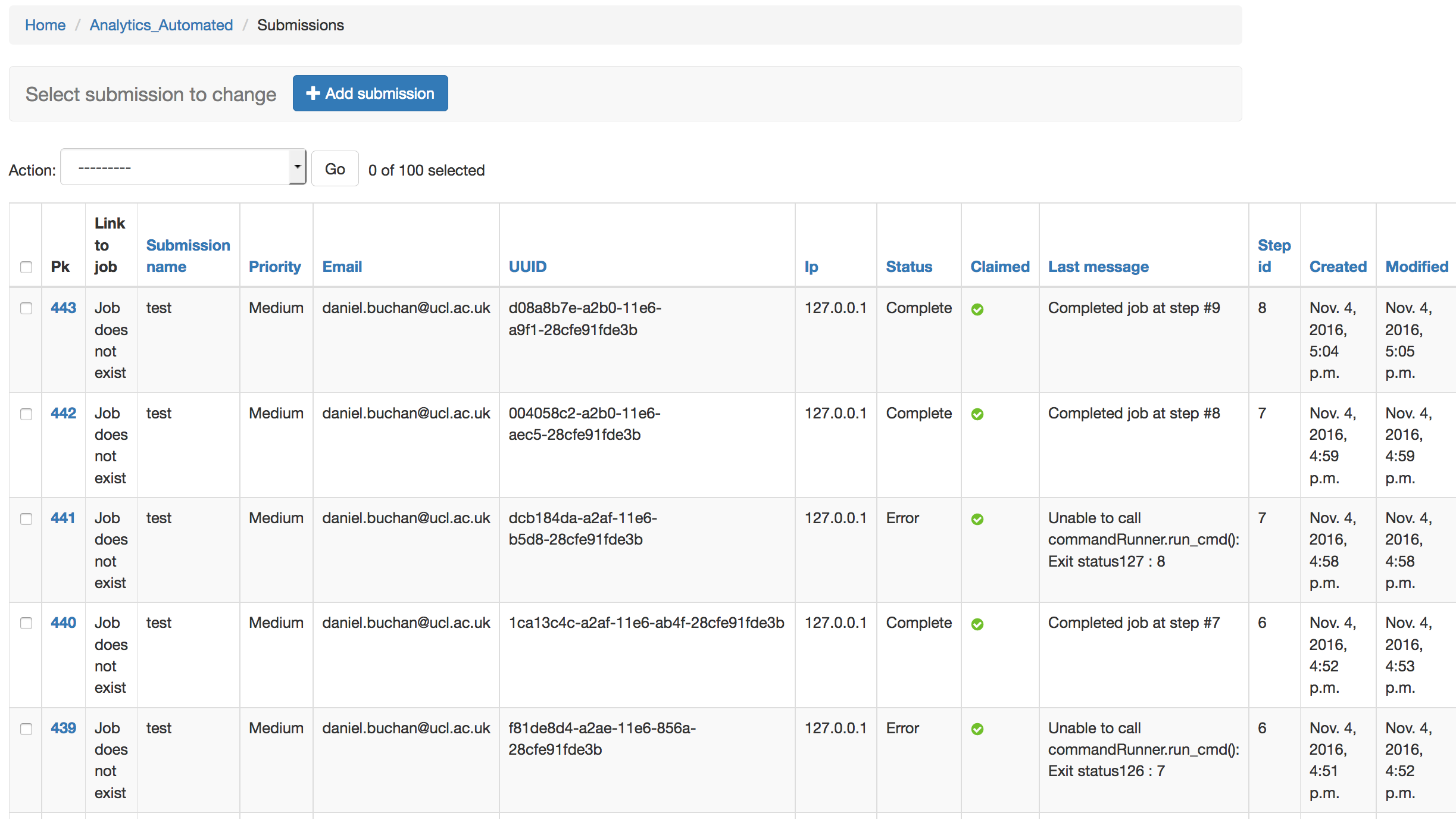Open submission with Pk 439
1456x819 pixels.
(63, 728)
